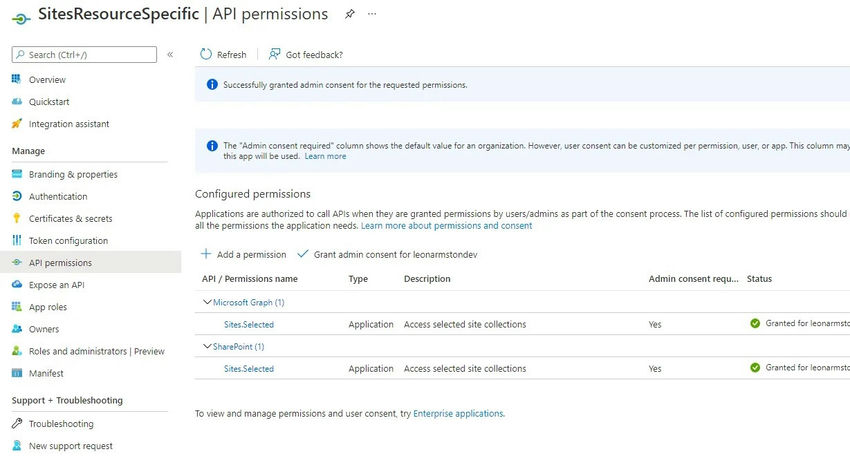Go to Branding & properties
This screenshot has width=850, height=456.
click(x=73, y=175)
